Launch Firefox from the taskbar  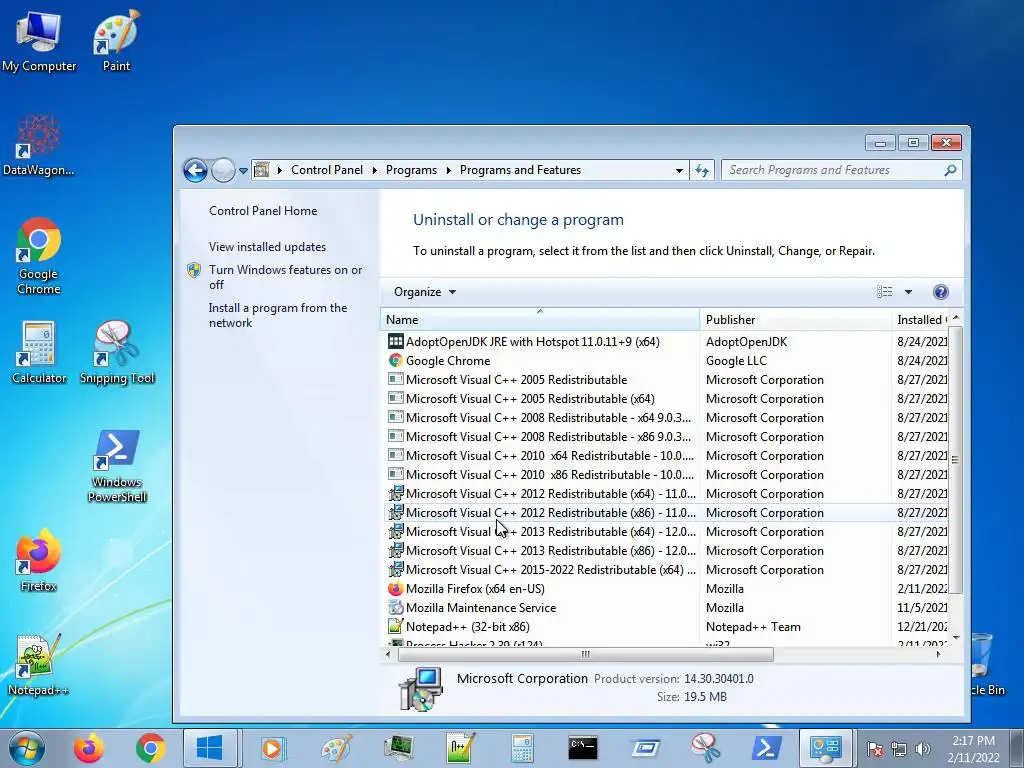[89, 748]
